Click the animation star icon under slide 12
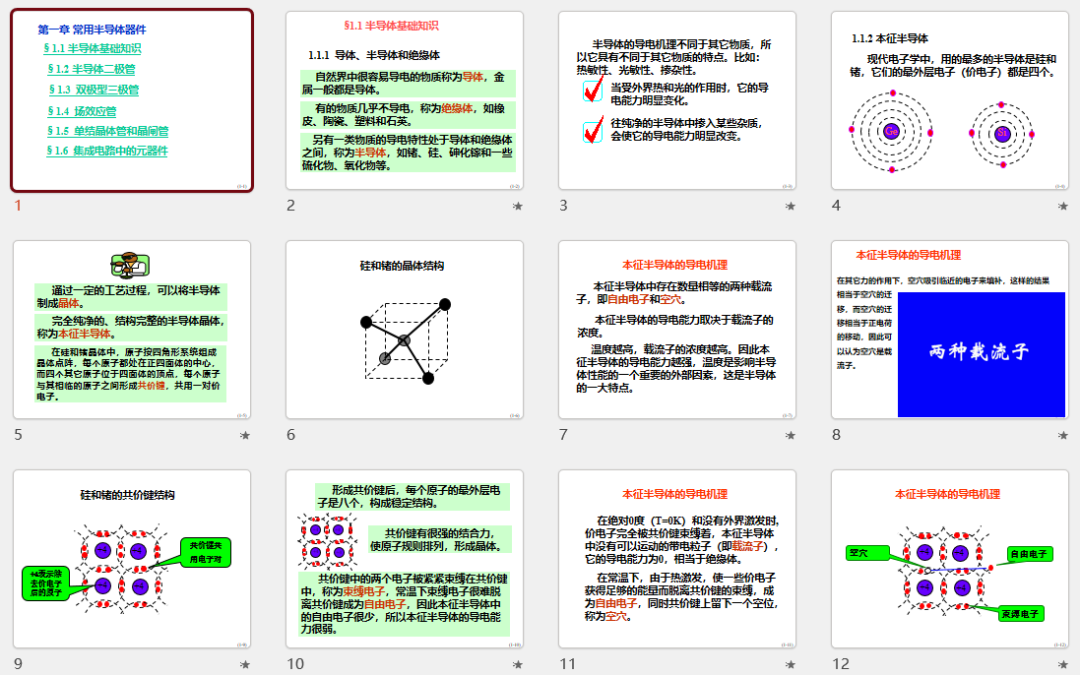The width and height of the screenshot is (1080, 675). (x=1063, y=665)
